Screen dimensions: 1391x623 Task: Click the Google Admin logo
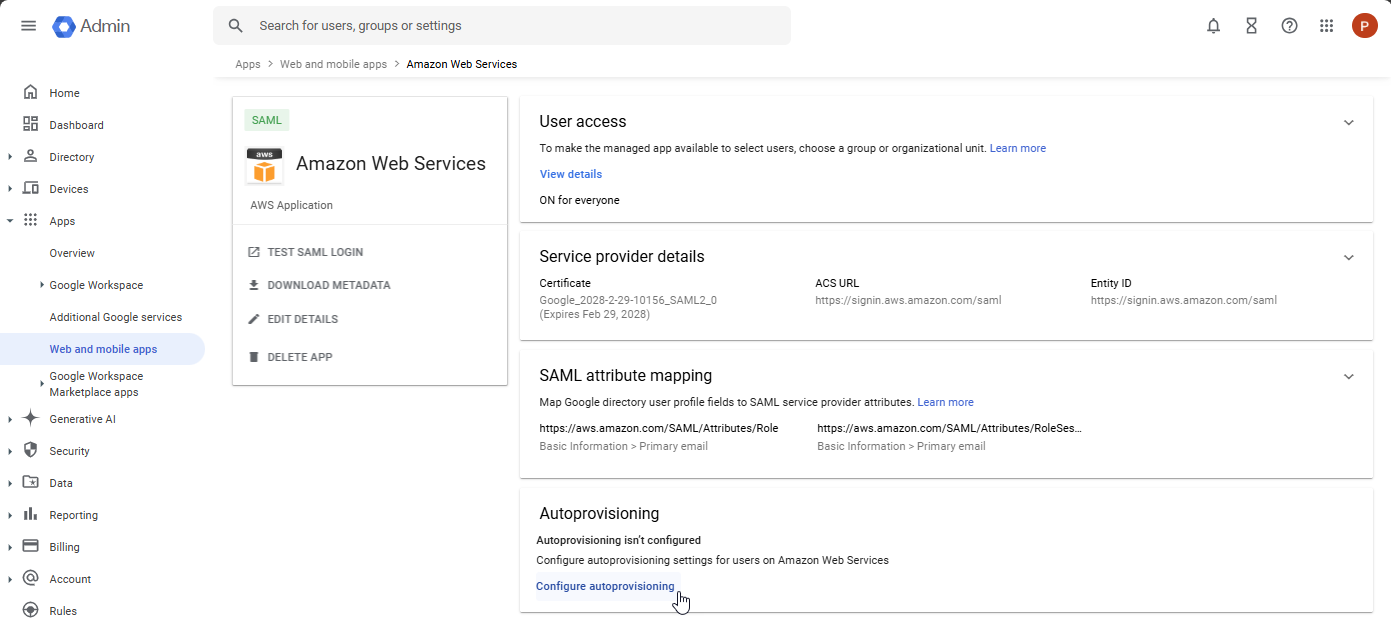click(91, 26)
